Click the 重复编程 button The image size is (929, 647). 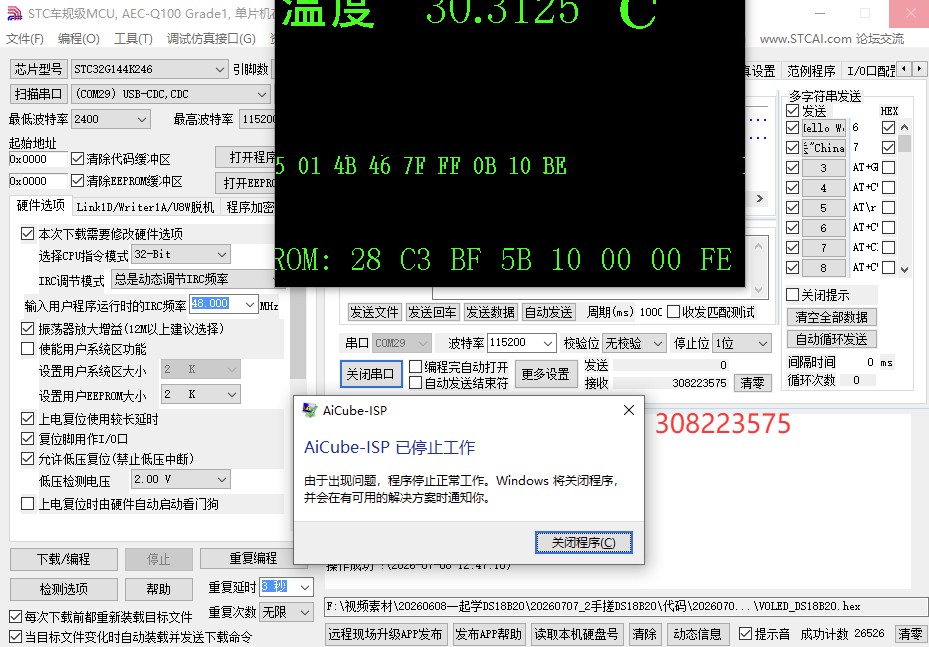[253, 558]
